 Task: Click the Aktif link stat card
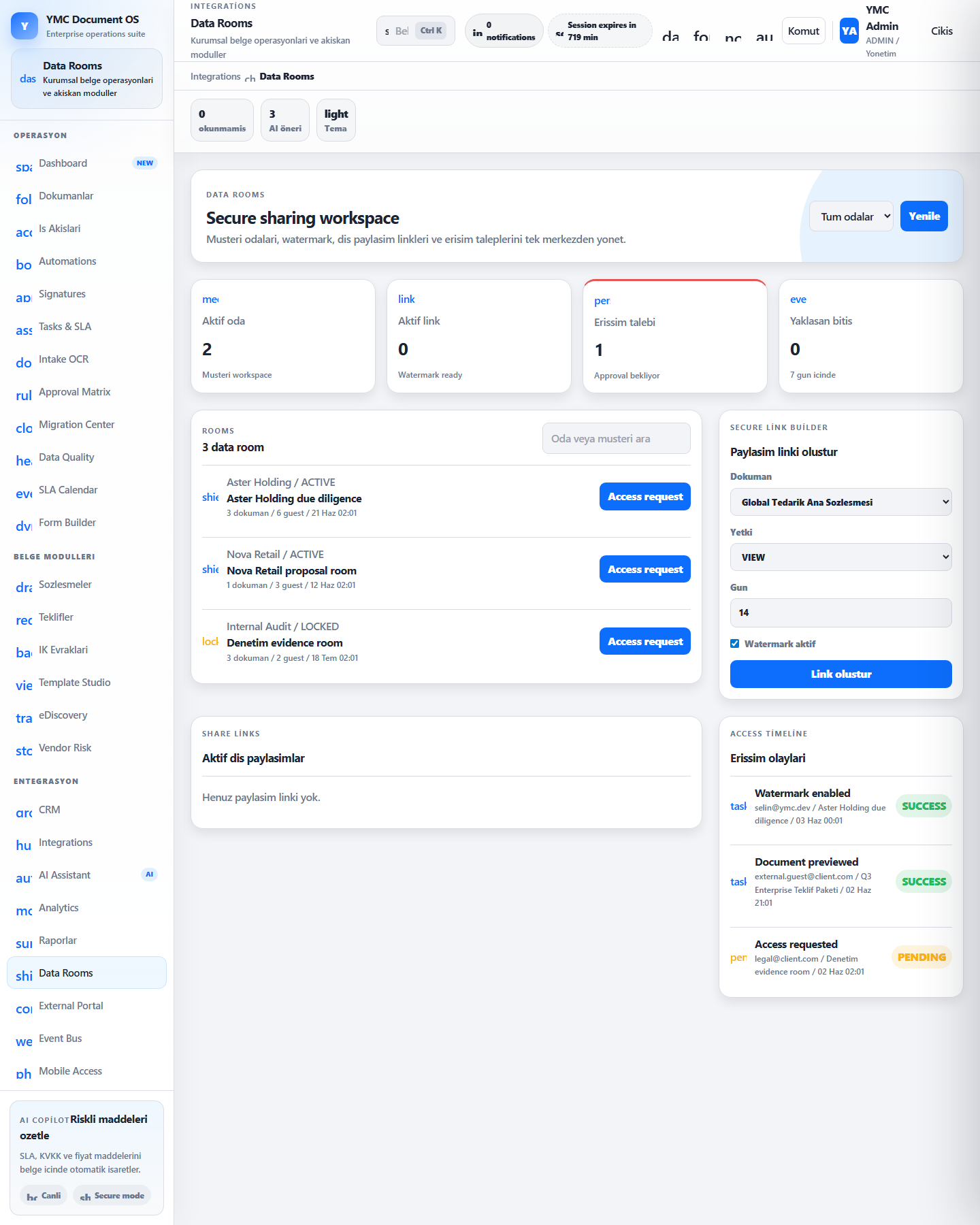click(x=479, y=336)
